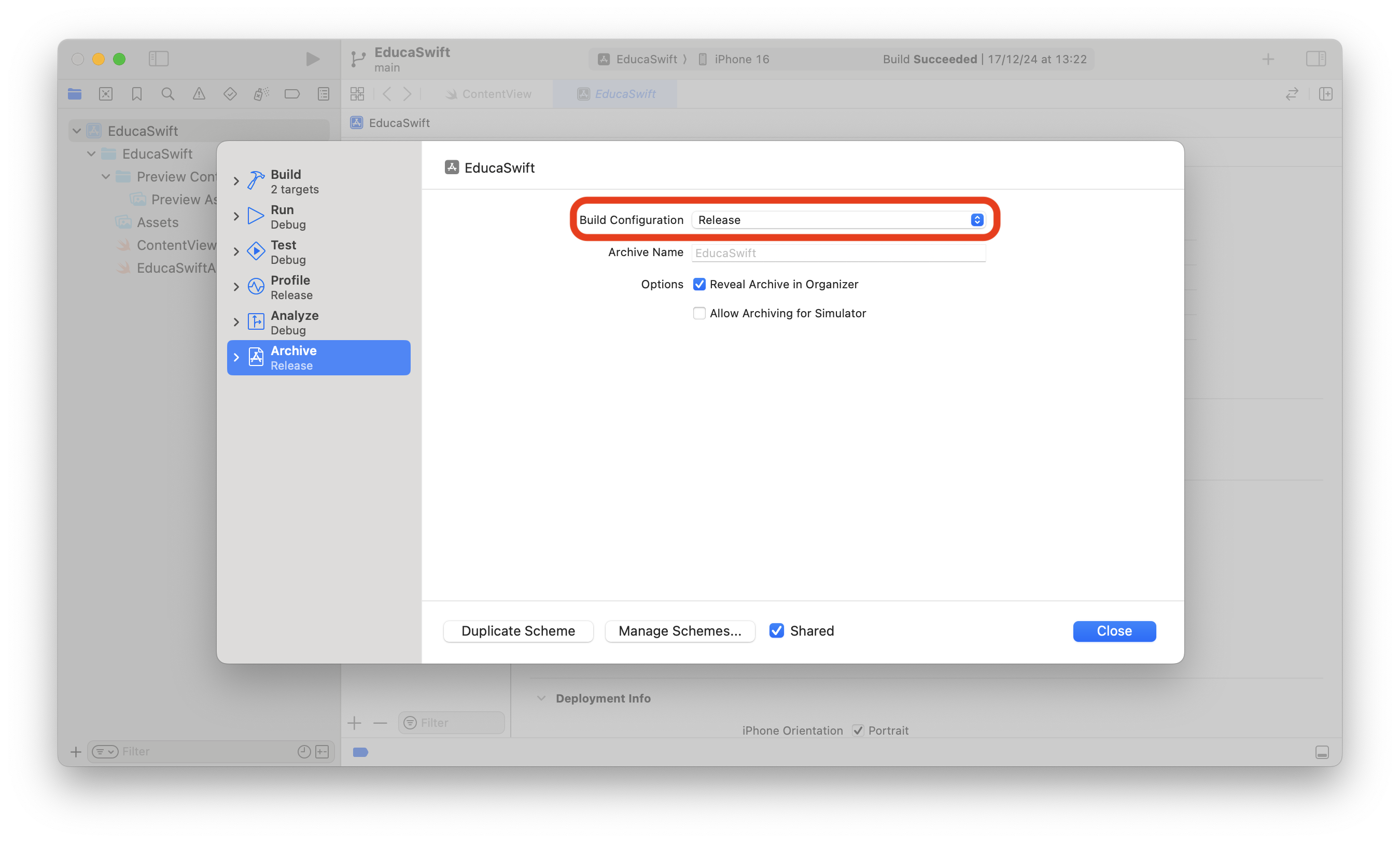Expand the Run action chevron
This screenshot has width=1400, height=843.
tap(236, 216)
